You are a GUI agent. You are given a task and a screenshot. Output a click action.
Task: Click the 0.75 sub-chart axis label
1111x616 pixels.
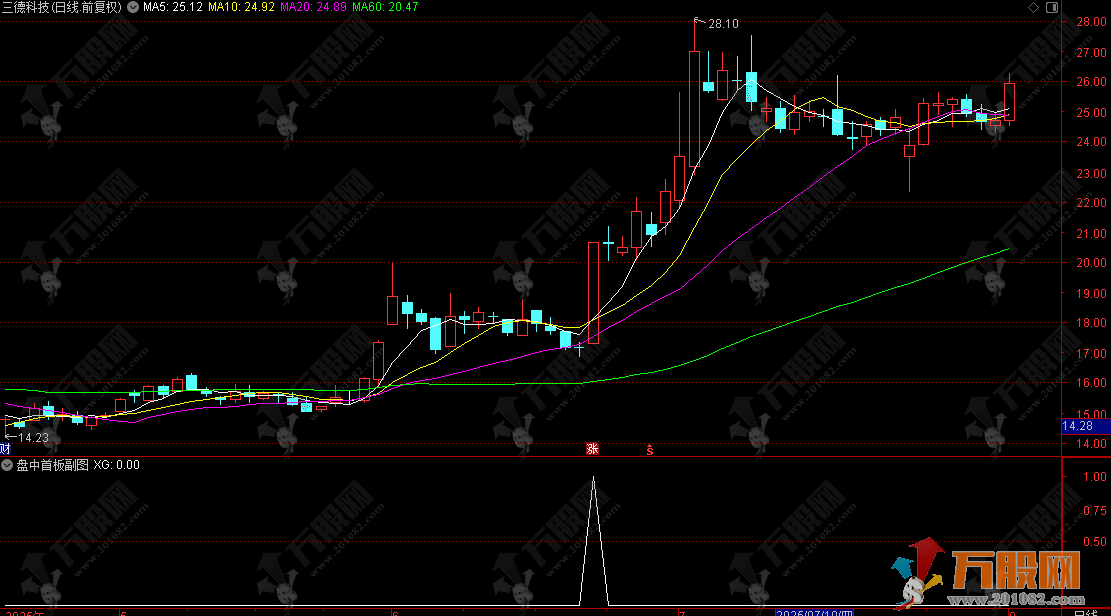point(1095,511)
